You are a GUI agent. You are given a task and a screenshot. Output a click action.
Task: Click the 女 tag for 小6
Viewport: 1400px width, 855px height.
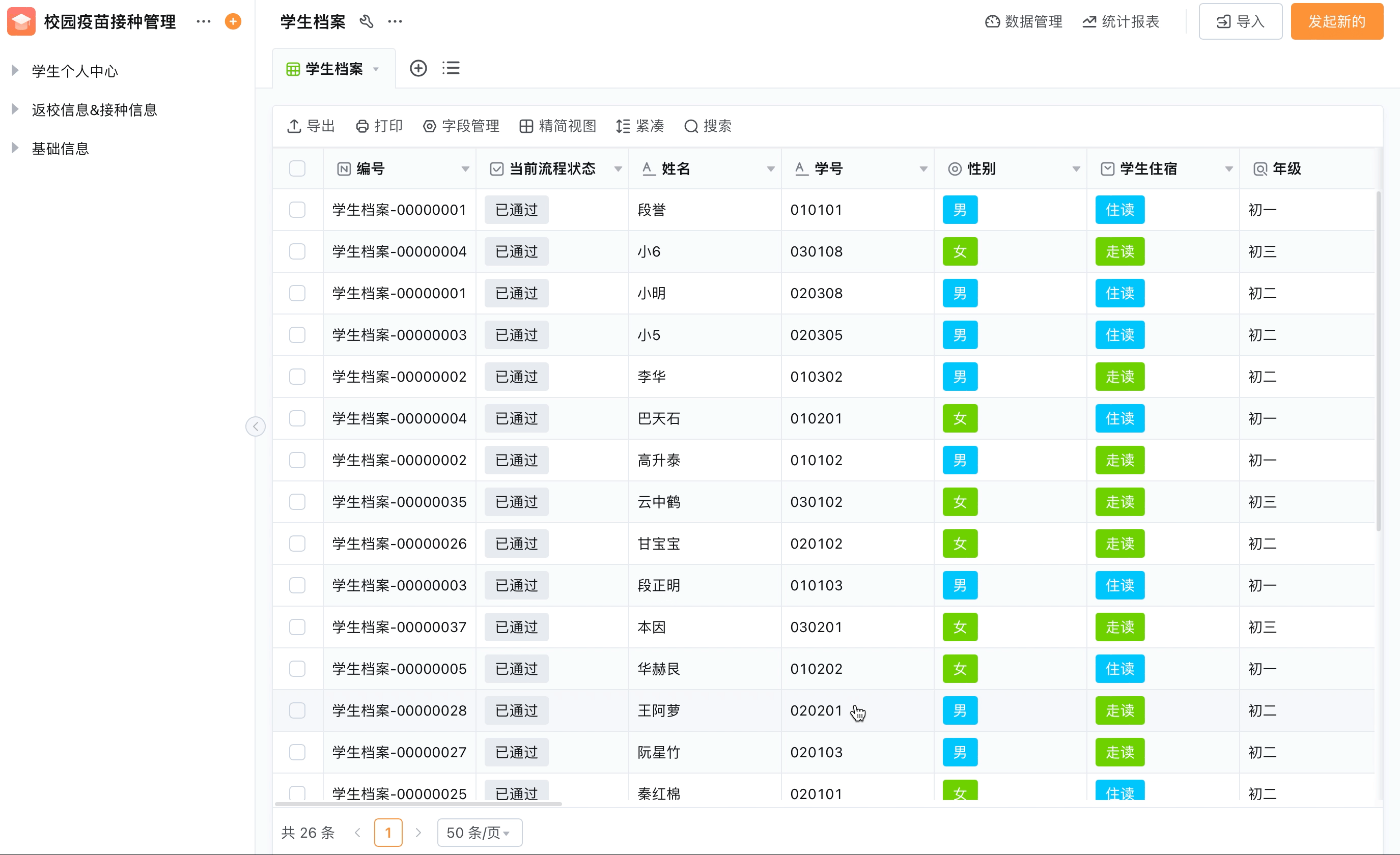click(960, 251)
